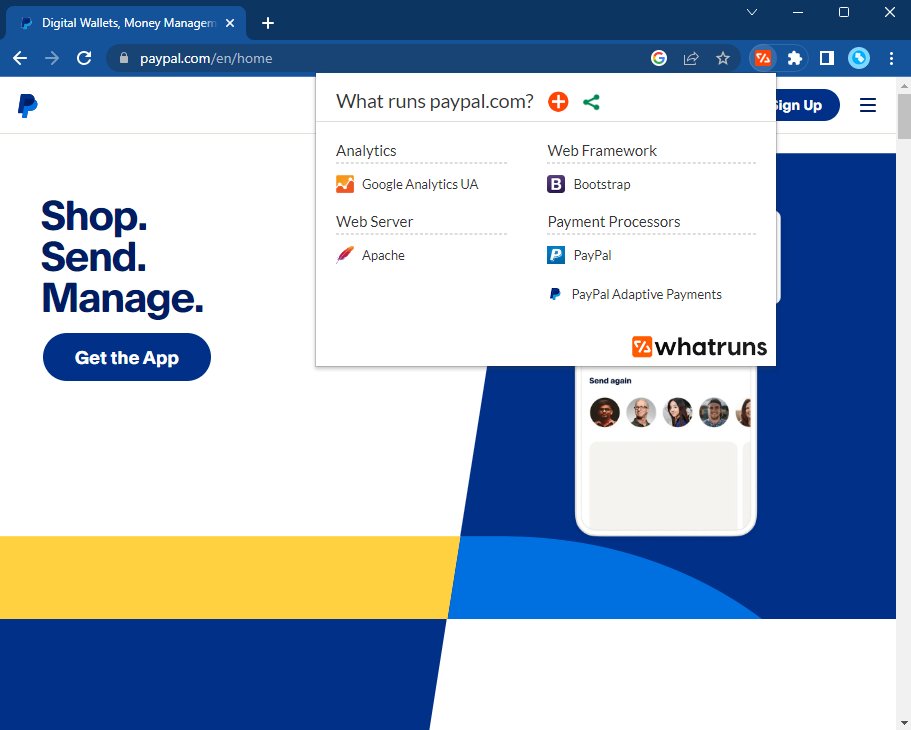Open the tab search chevron
Viewport: 911px width, 730px height.
752,12
